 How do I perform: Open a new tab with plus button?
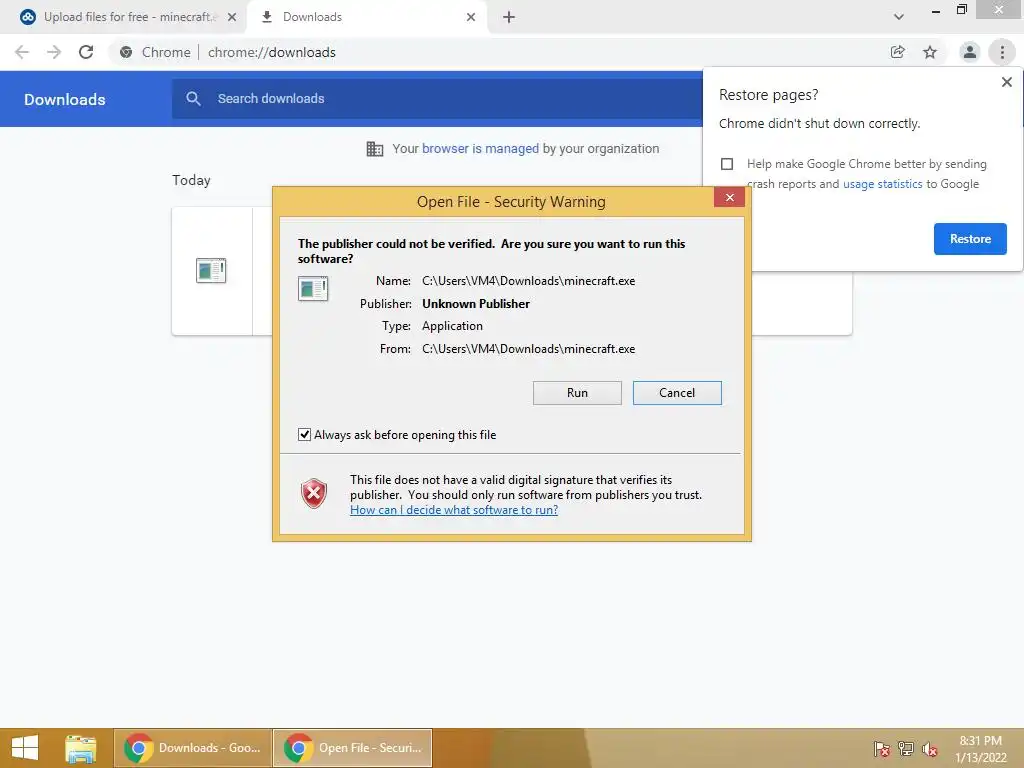pos(509,17)
